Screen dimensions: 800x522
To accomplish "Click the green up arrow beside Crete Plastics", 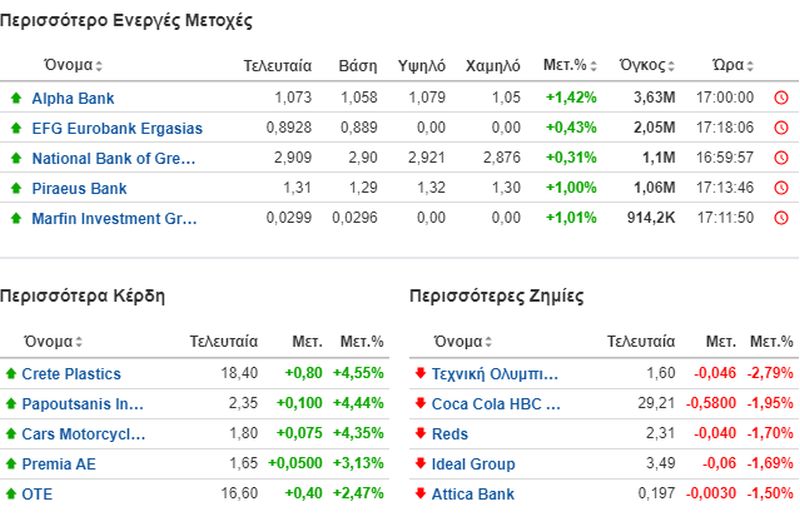I will [x=11, y=374].
